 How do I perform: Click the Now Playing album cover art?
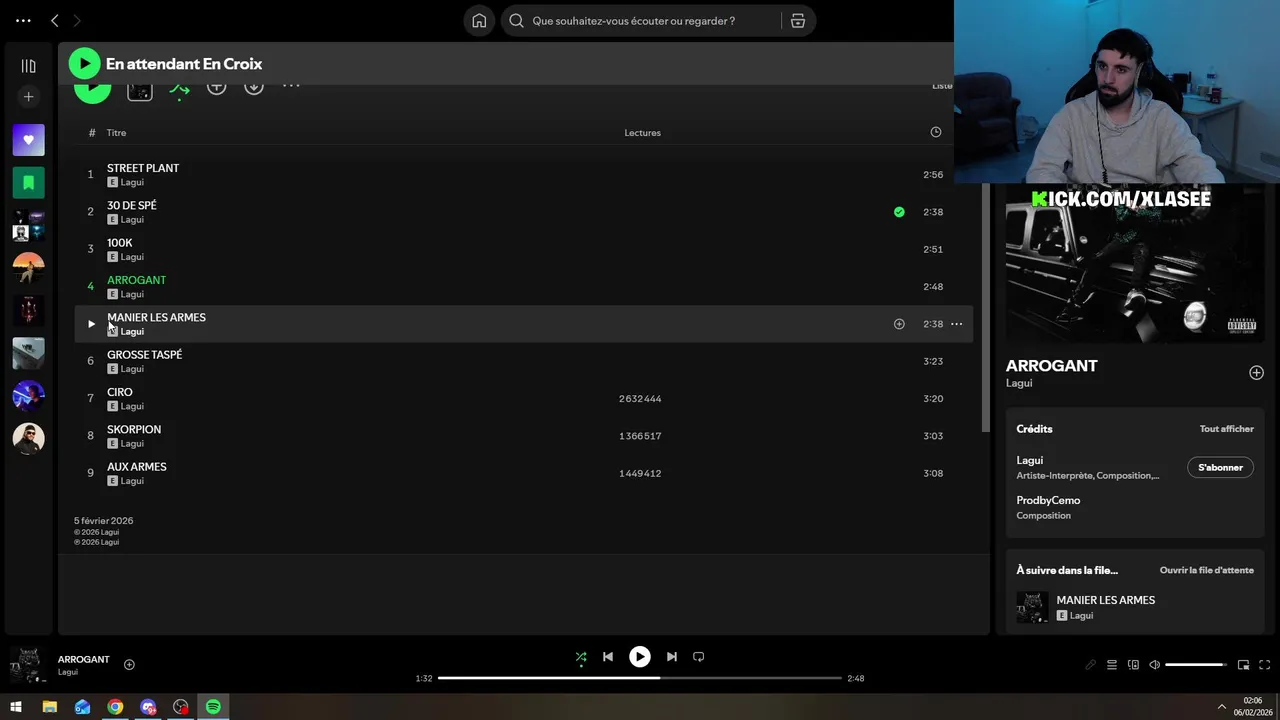coord(1135,265)
